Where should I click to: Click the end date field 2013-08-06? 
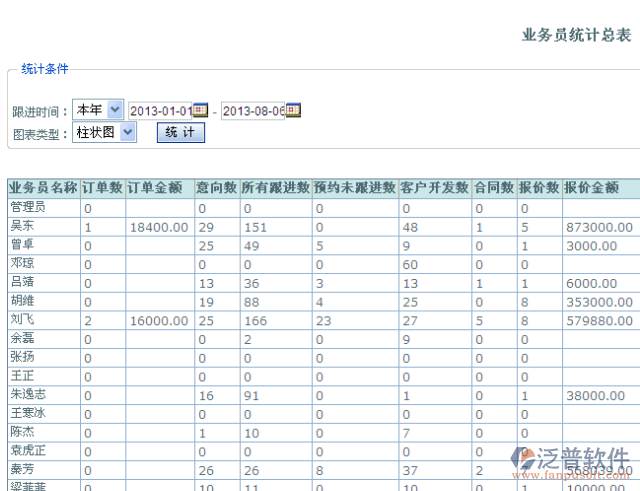tap(252, 110)
